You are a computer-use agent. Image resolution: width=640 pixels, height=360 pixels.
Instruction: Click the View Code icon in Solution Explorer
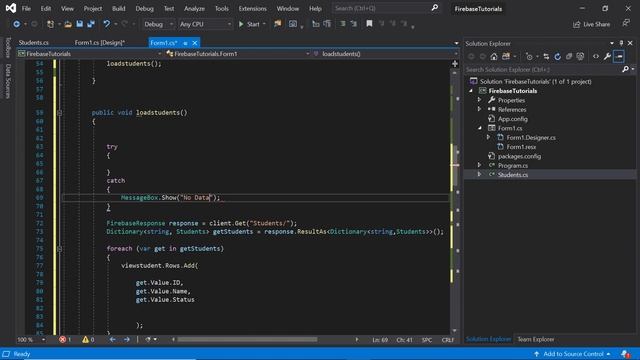596,57
